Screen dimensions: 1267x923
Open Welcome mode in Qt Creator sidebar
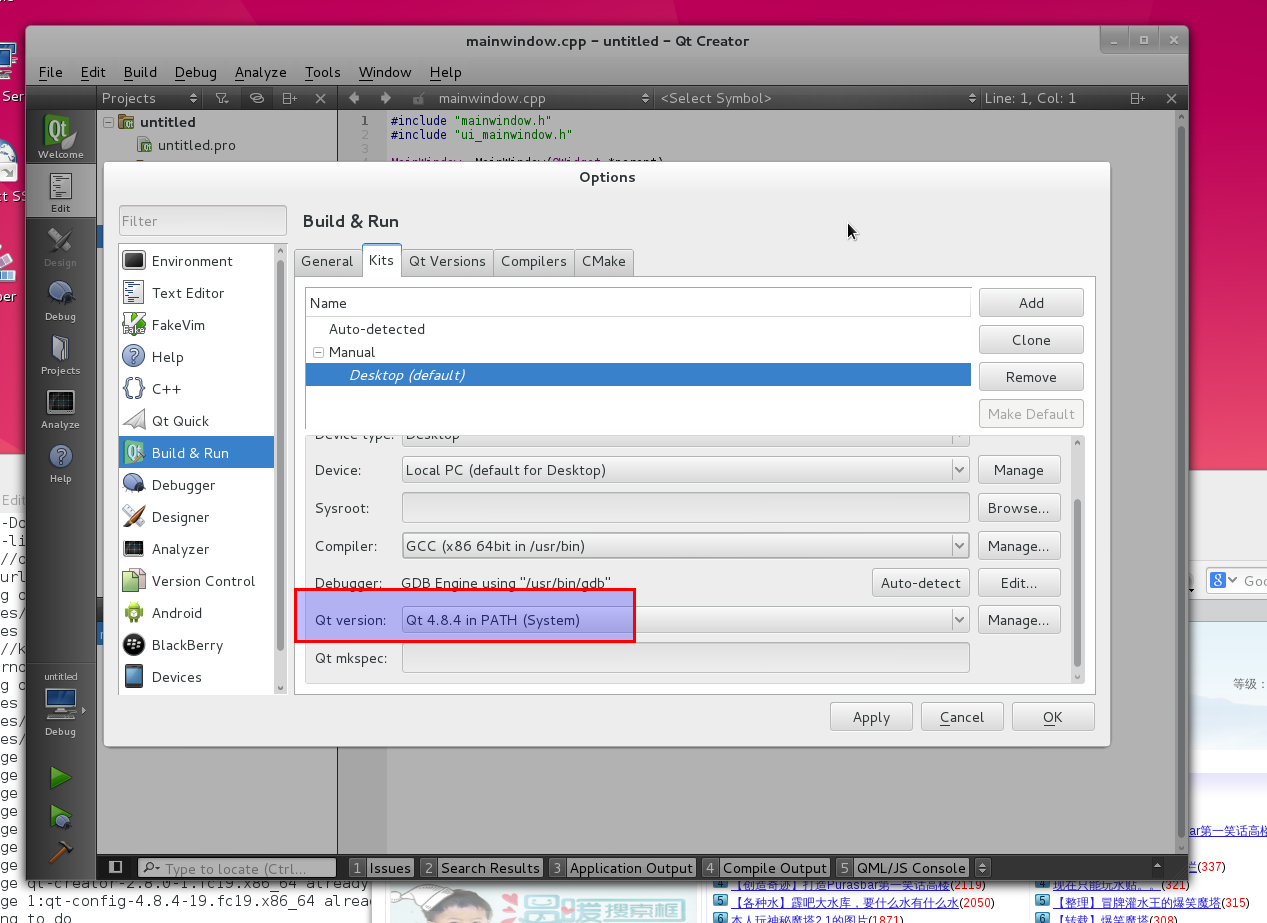point(60,137)
